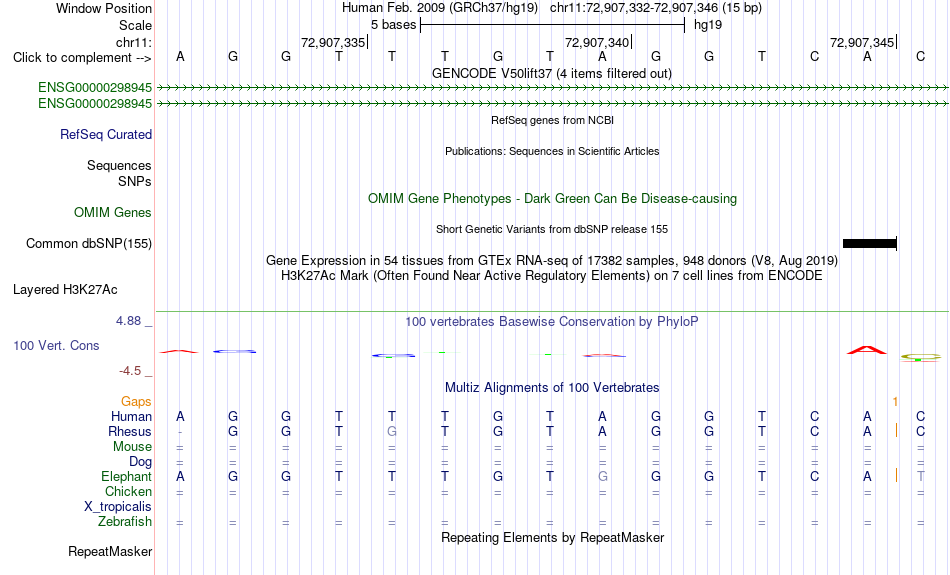
Task: Click the '5 bases' scale bar label
Action: [x=393, y=25]
